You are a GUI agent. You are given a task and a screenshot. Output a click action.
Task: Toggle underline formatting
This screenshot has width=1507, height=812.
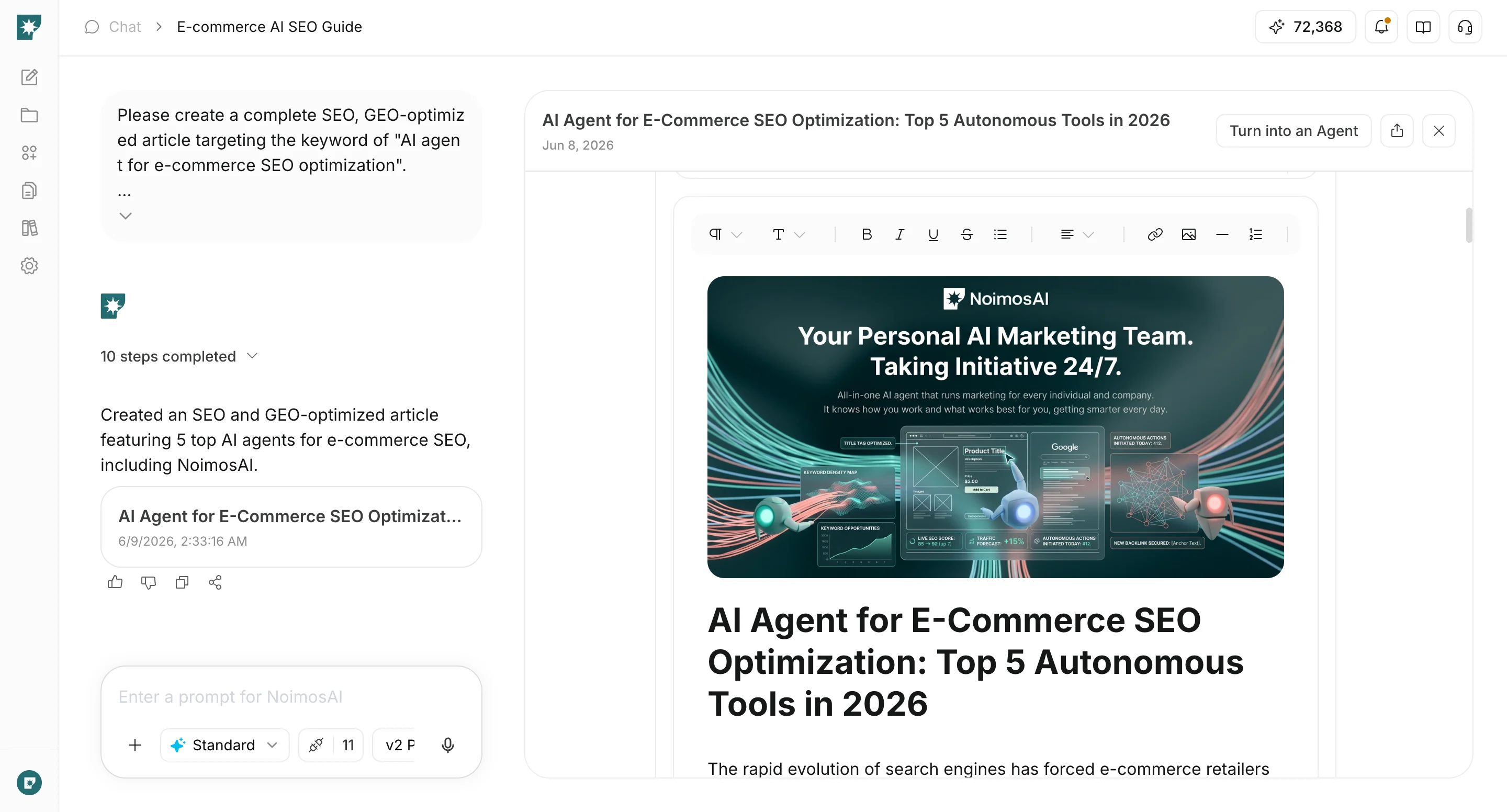pos(933,234)
